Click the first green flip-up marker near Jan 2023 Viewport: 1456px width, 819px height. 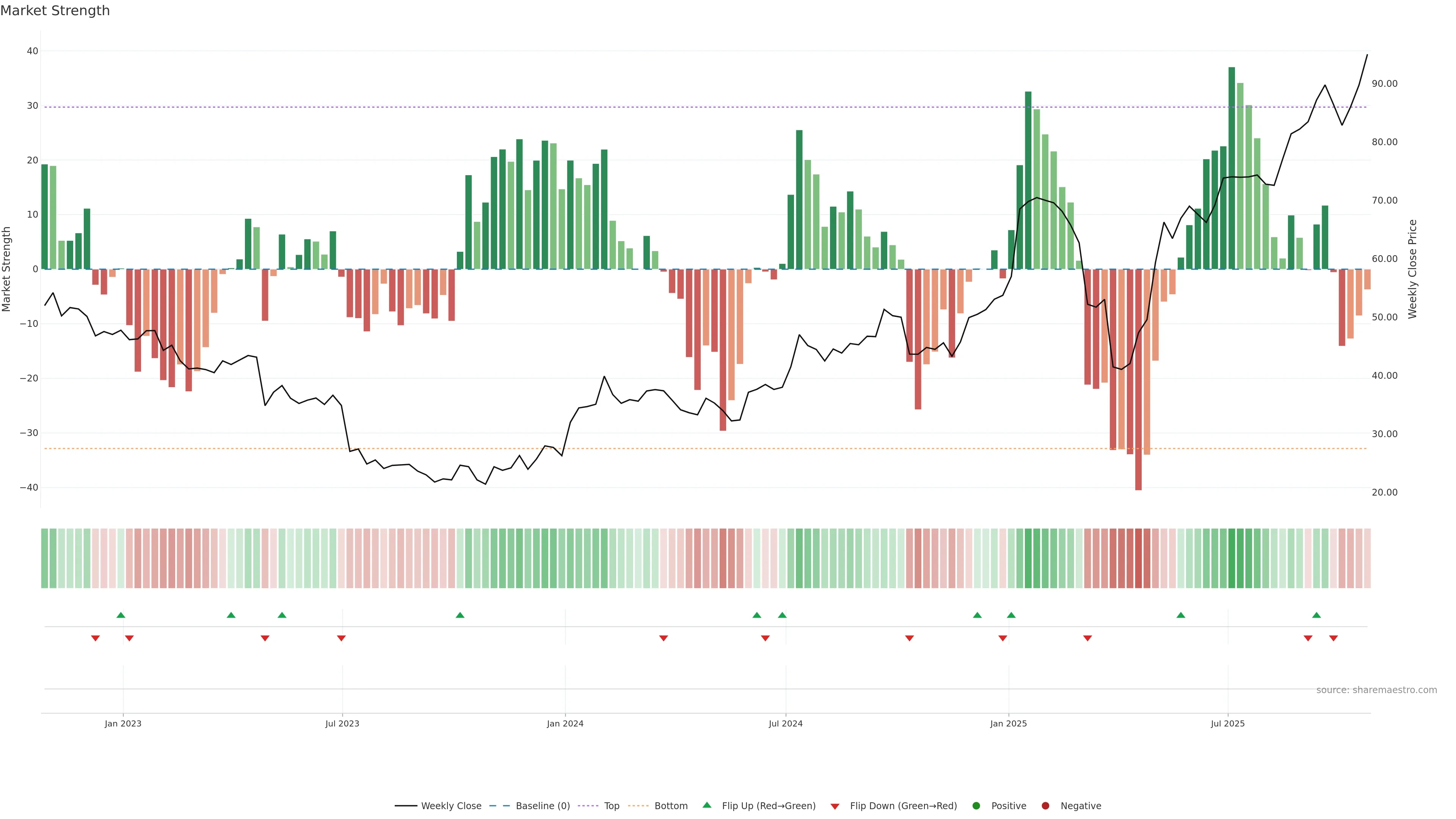[121, 615]
